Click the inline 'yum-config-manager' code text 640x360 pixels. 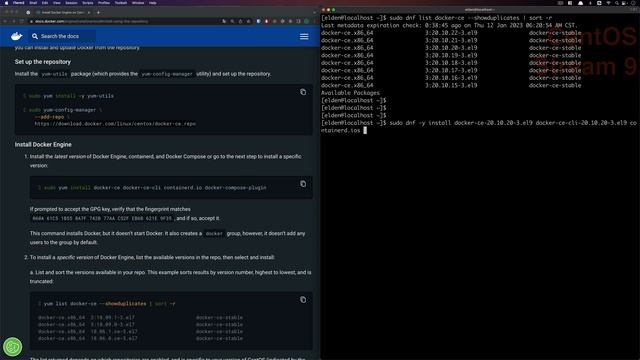167,74
